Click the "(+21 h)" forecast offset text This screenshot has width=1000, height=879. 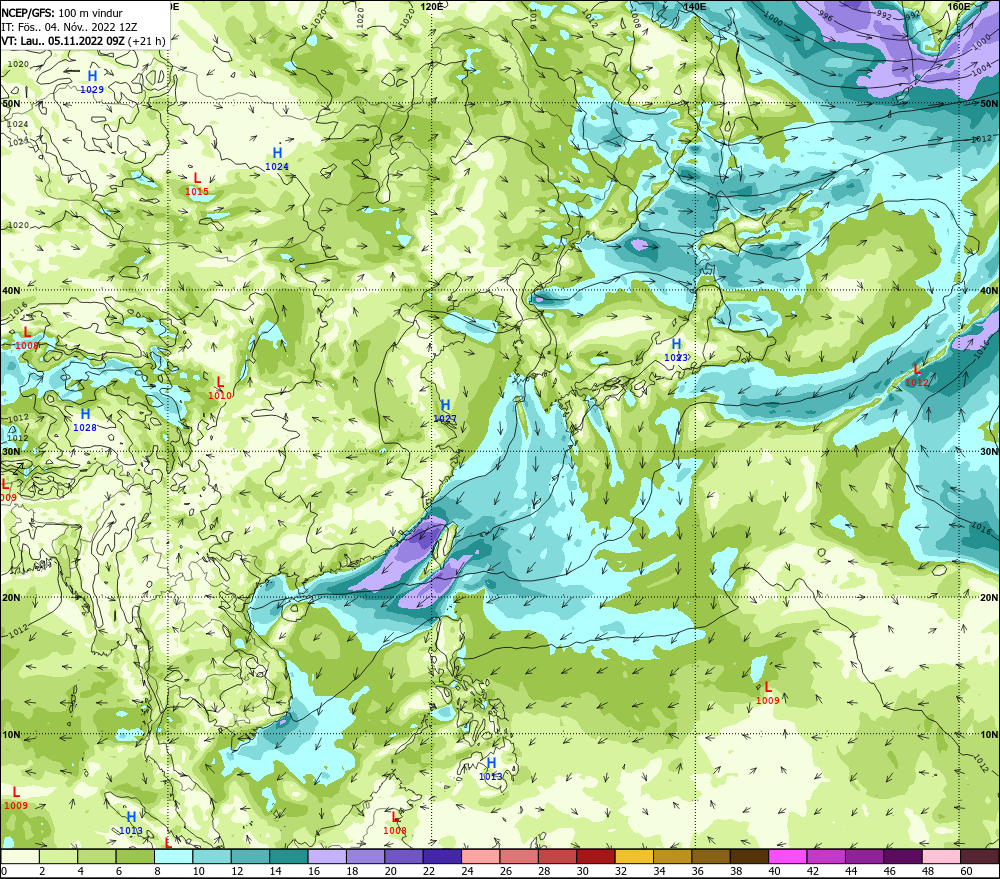click(146, 41)
